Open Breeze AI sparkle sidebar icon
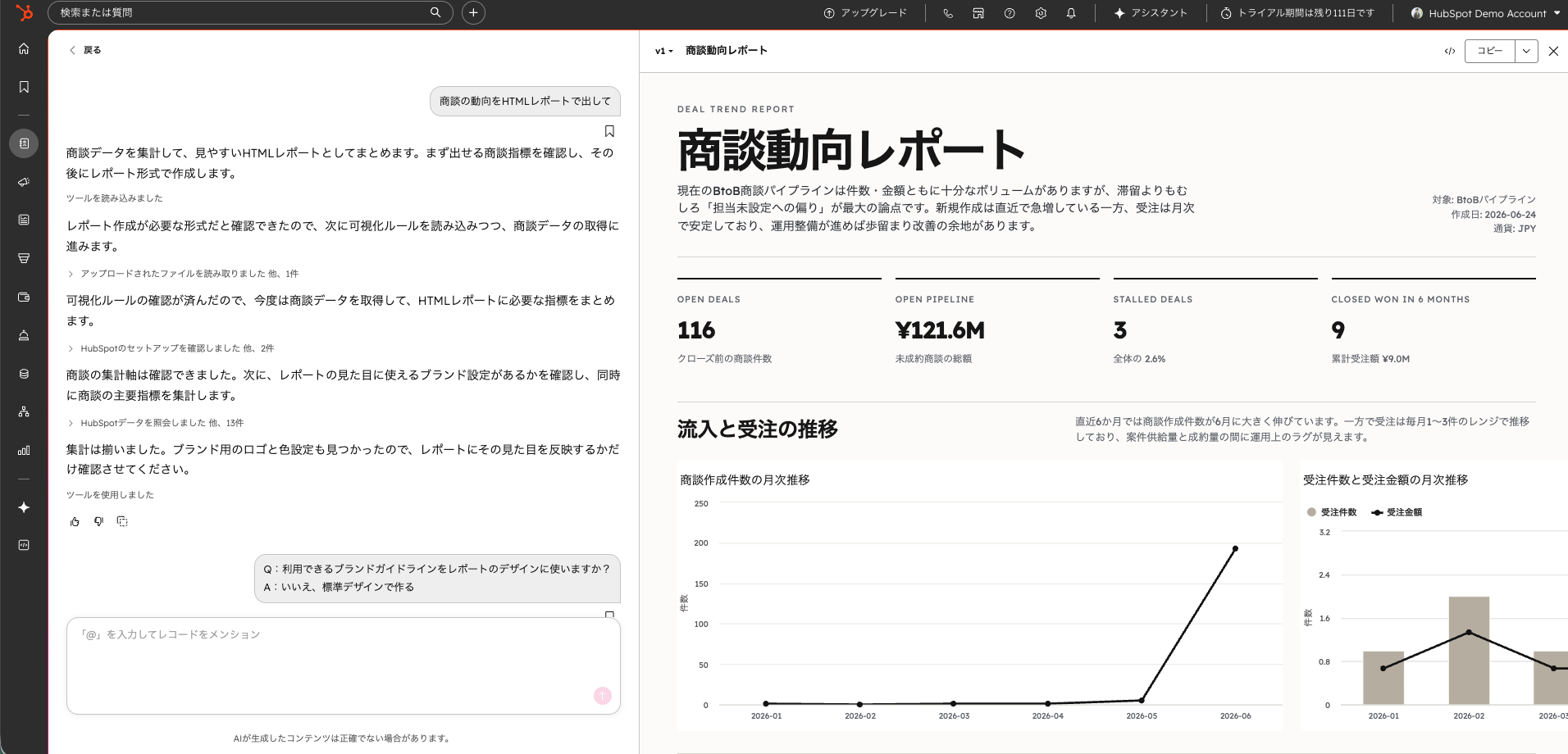The image size is (1568, 754). click(x=24, y=507)
